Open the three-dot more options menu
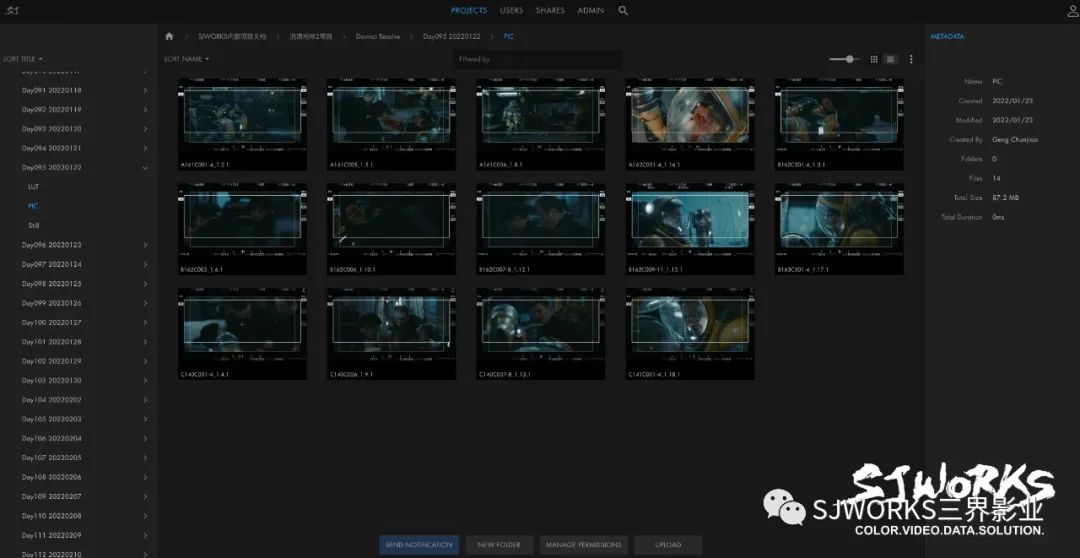 pos(911,59)
